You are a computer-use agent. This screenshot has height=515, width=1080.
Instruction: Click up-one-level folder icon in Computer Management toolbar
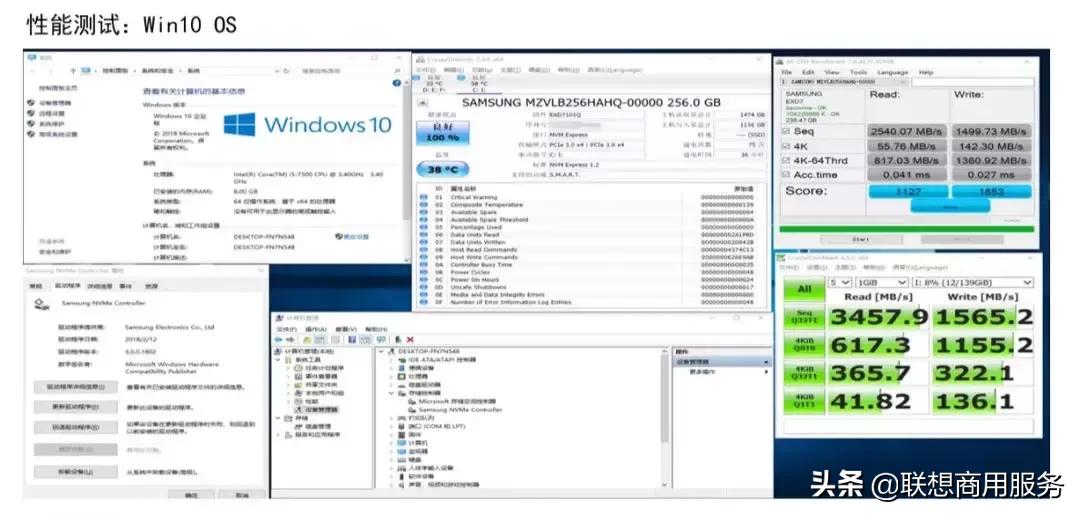tap(308, 339)
